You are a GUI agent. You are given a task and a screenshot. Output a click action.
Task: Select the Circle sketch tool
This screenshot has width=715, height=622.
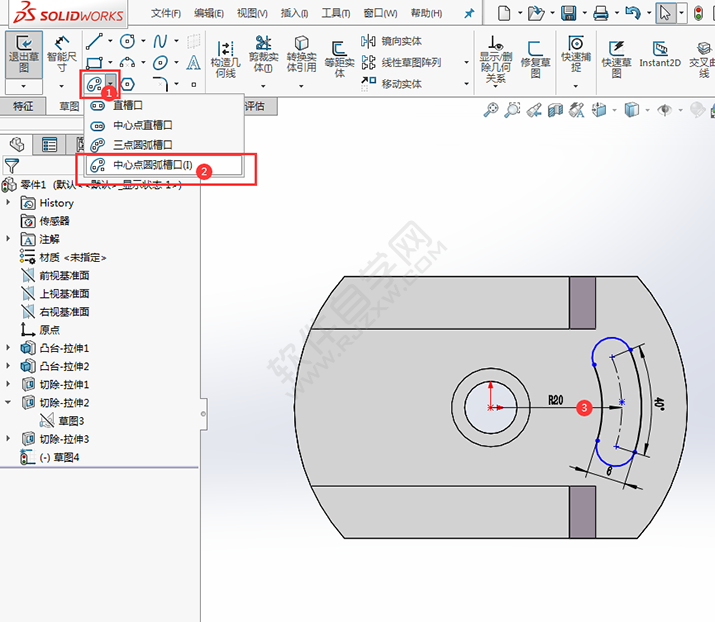tap(127, 41)
